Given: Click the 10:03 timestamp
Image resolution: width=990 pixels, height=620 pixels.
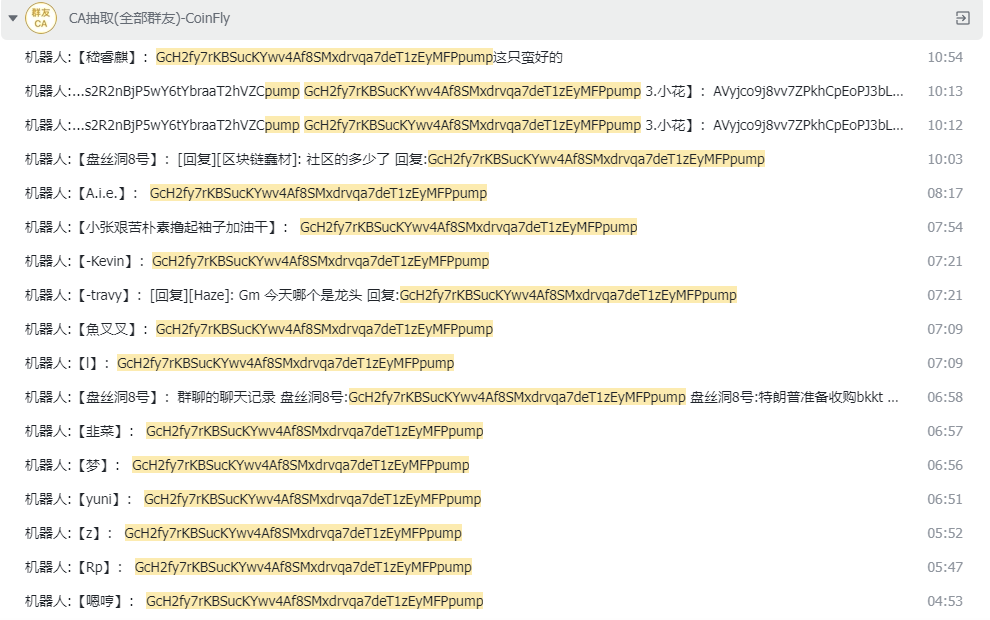Looking at the screenshot, I should (x=945, y=159).
